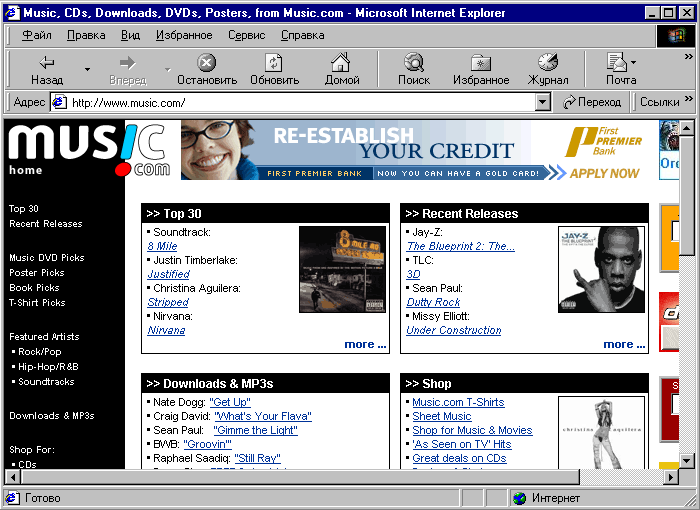The width and height of the screenshot is (700, 510).
Task: Open the Правка menu
Action: pyautogui.click(x=86, y=35)
